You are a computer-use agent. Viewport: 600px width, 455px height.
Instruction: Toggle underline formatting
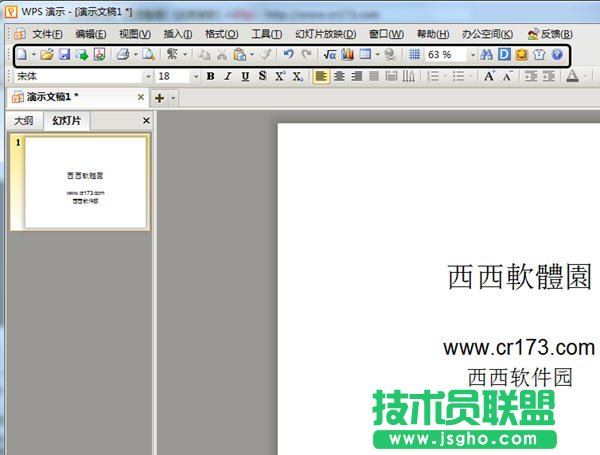tap(245, 77)
